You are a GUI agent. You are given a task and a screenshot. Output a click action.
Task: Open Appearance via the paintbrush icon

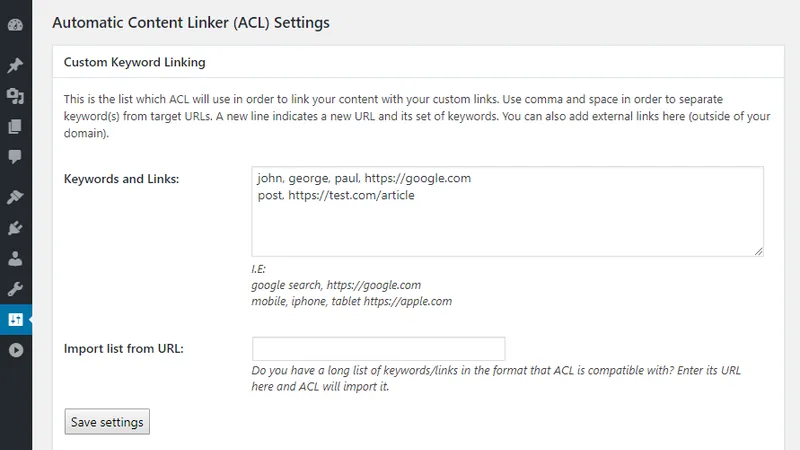tap(15, 197)
